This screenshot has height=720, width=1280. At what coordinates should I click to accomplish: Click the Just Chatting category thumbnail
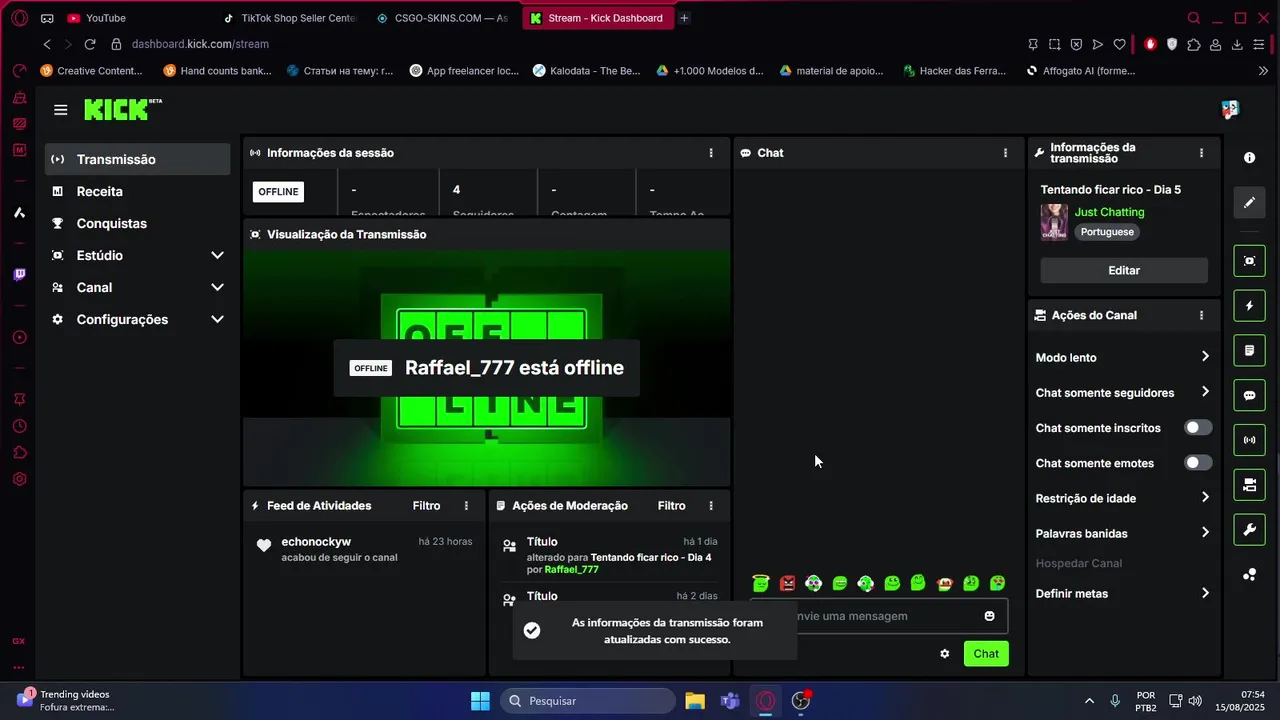[1054, 222]
